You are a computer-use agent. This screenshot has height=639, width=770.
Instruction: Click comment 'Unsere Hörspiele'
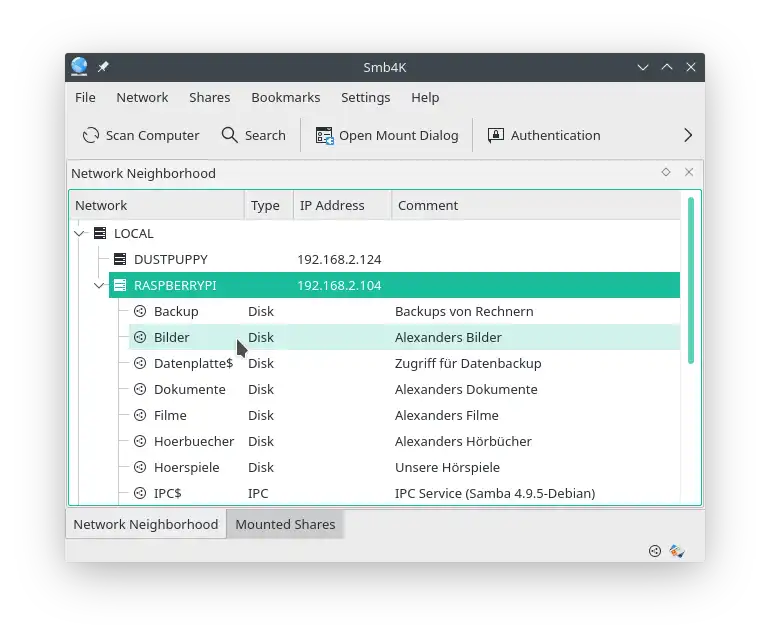click(x=447, y=468)
